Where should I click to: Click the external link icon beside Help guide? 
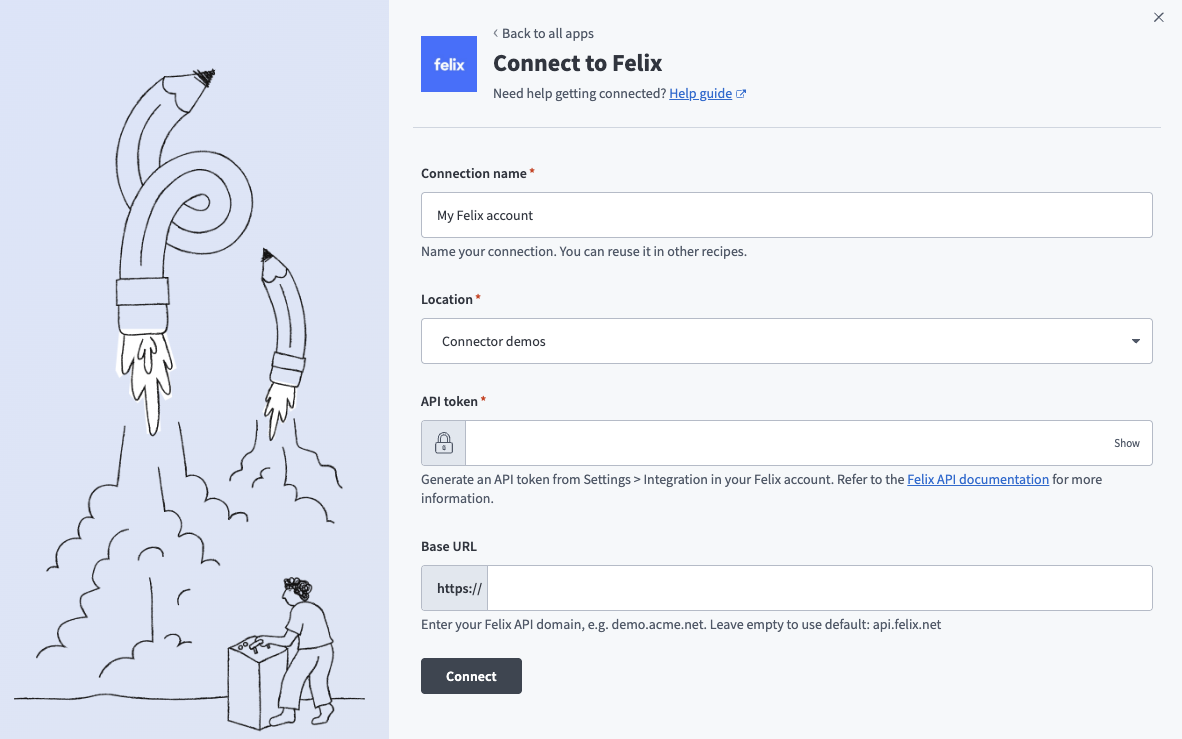741,94
